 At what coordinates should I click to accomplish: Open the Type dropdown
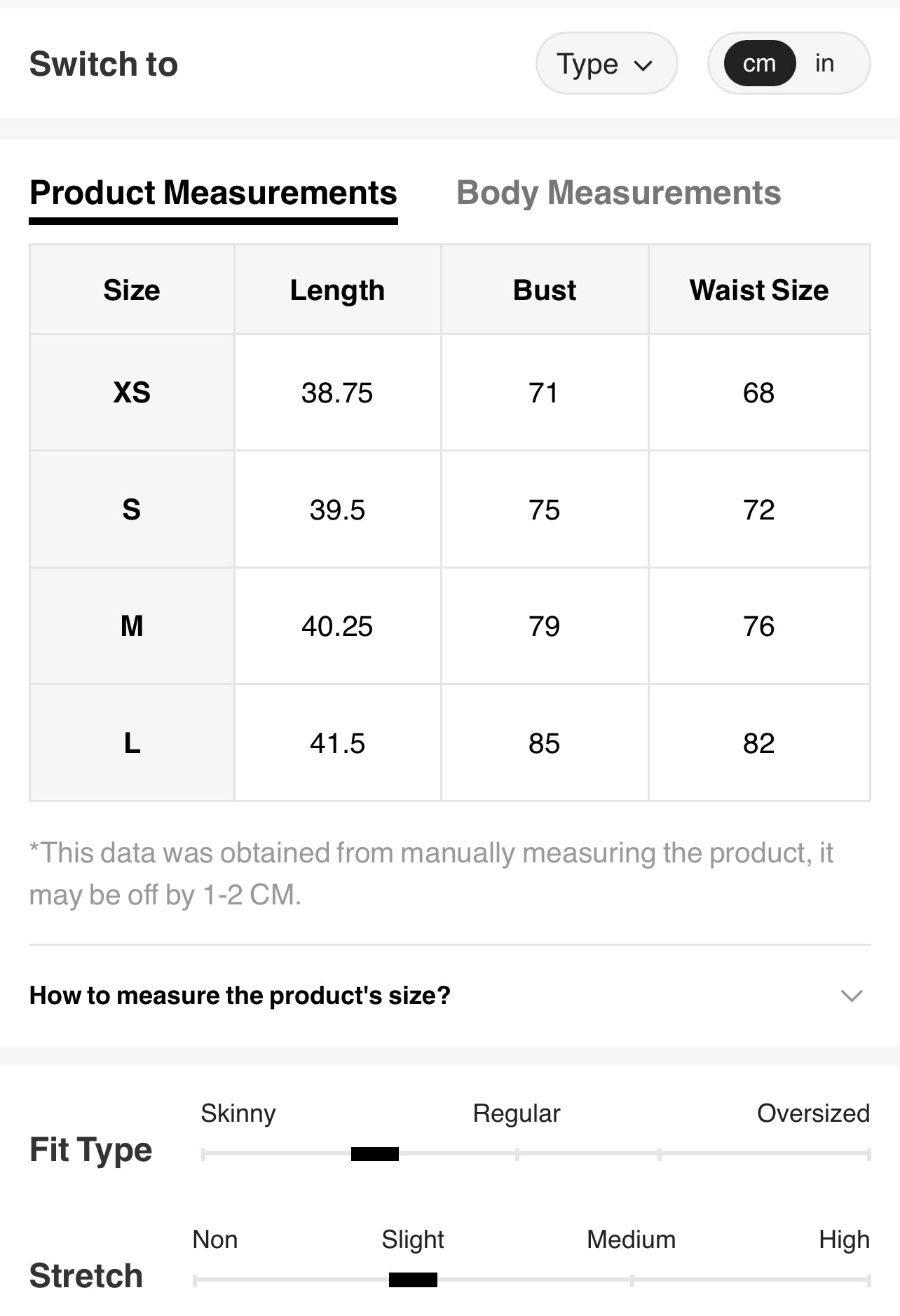tap(606, 64)
